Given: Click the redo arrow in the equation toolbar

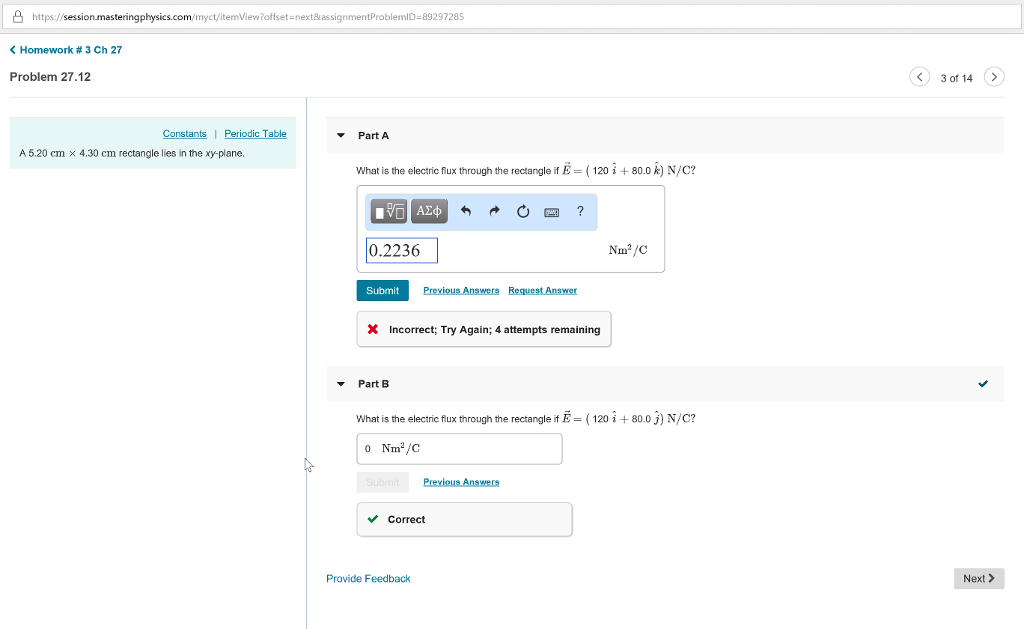Looking at the screenshot, I should pos(493,211).
